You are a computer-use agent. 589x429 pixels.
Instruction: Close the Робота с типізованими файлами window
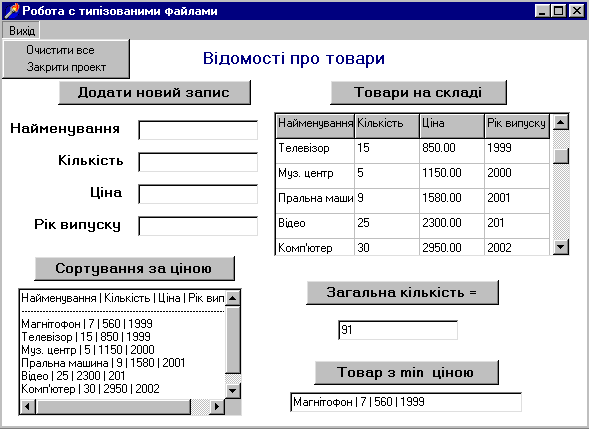point(577,11)
